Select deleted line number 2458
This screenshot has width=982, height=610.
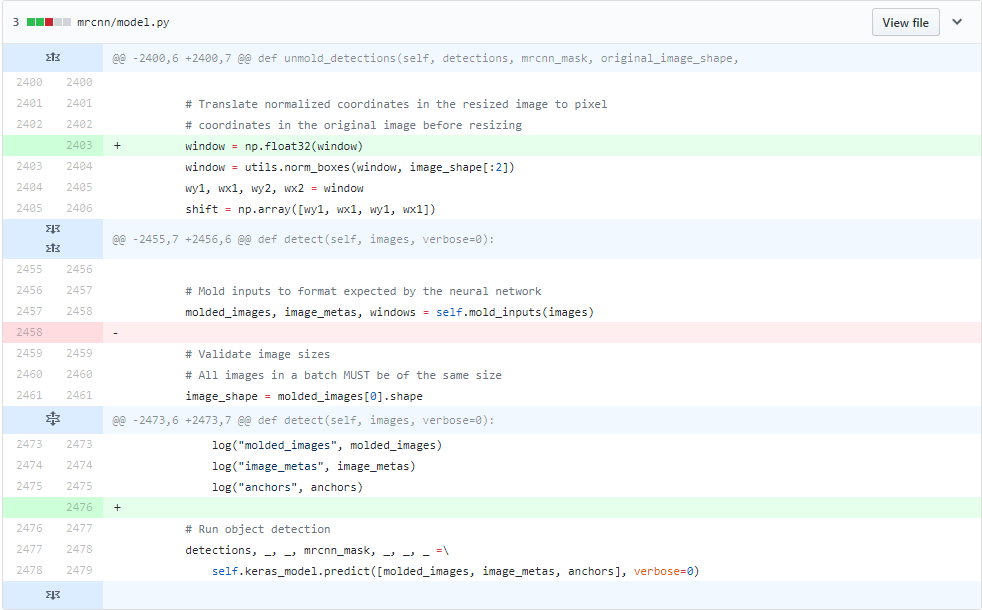(x=29, y=332)
